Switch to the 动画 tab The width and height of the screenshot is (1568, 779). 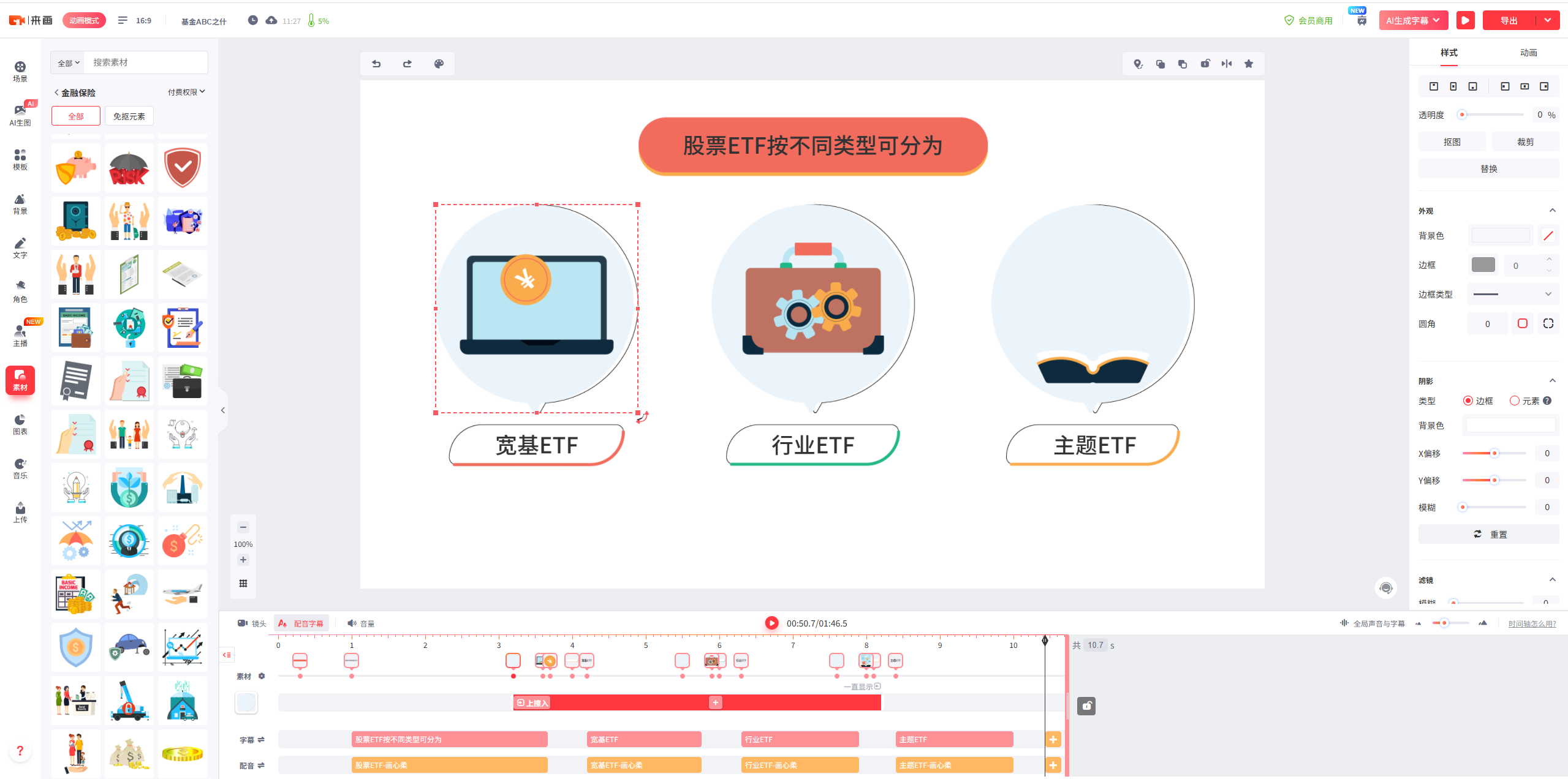click(x=1528, y=53)
